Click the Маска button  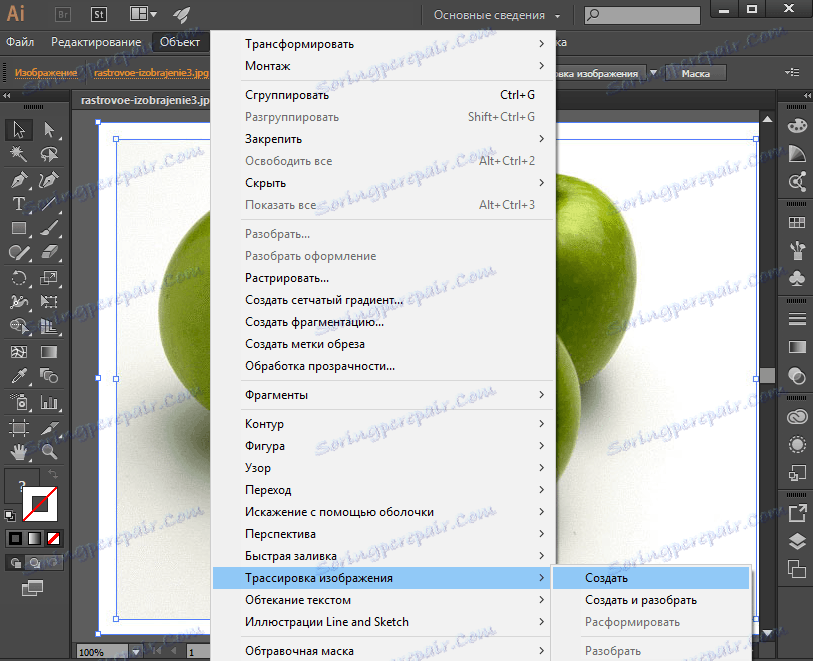696,74
